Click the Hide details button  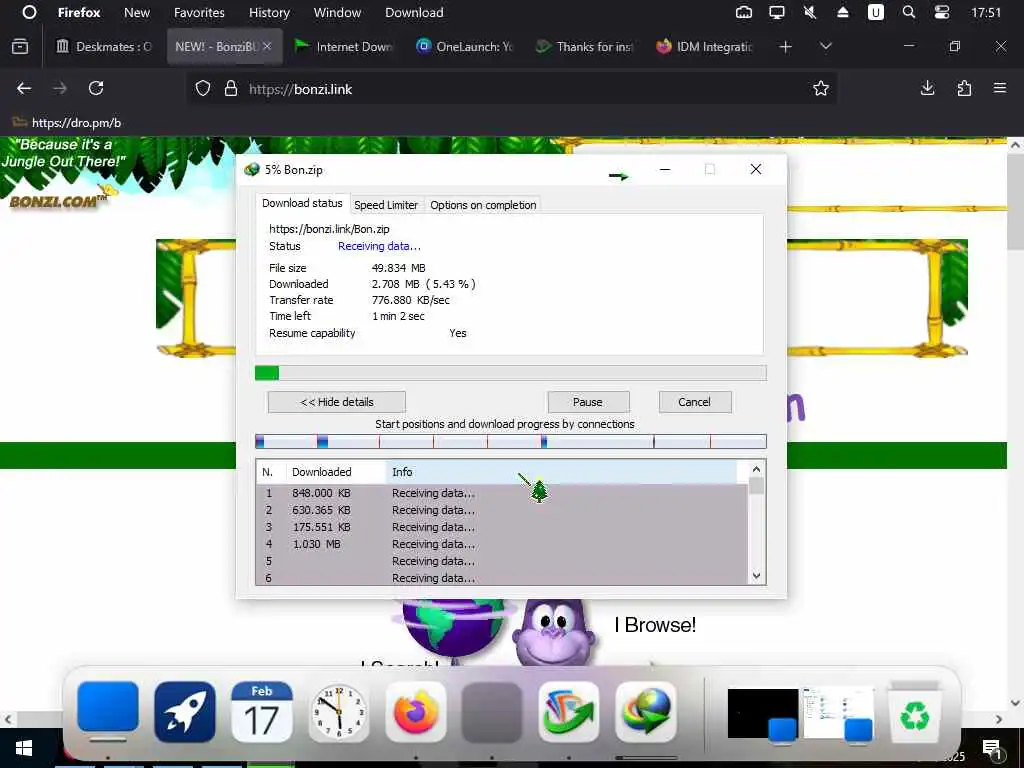337,402
